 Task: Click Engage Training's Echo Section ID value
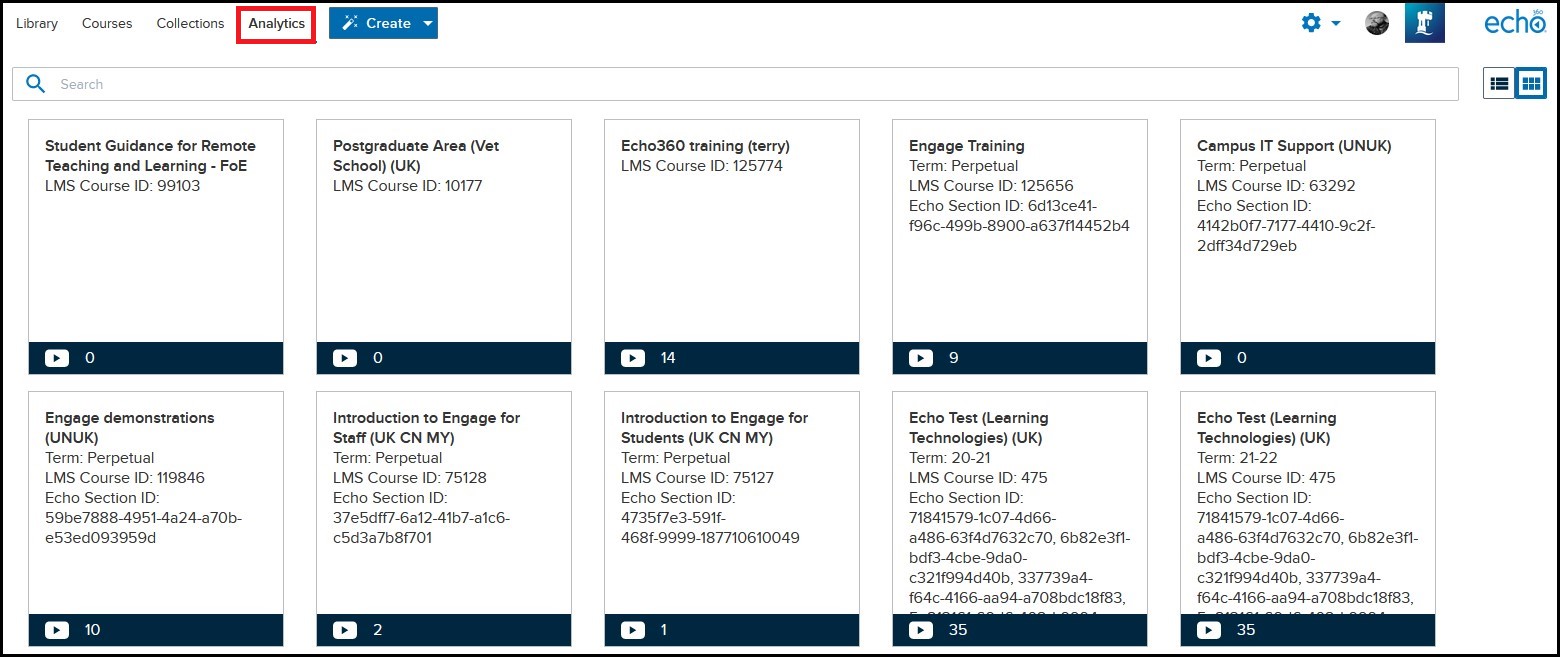point(1019,216)
